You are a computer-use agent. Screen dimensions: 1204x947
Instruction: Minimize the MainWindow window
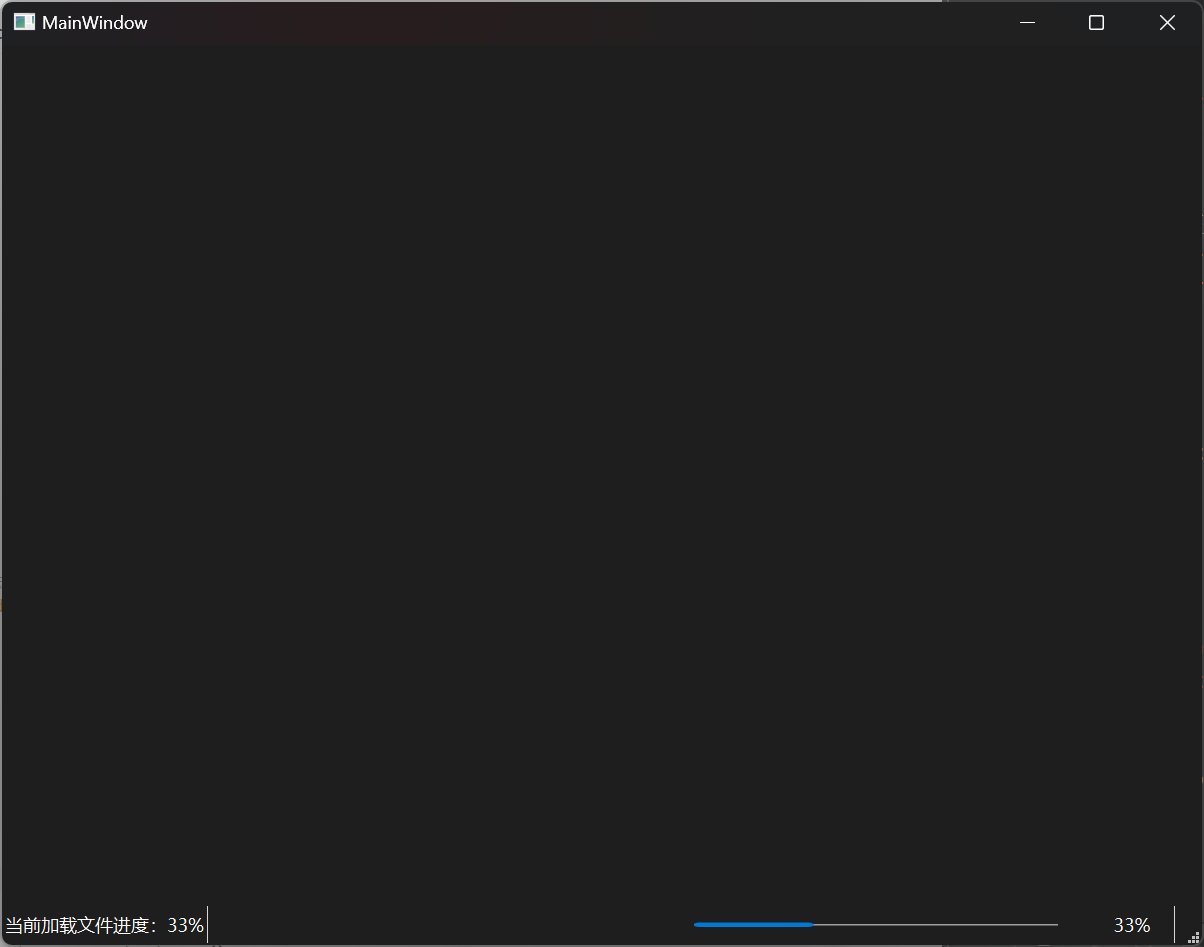point(1027,22)
